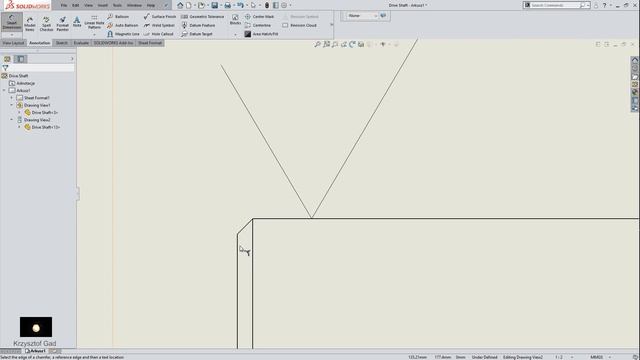Image resolution: width=640 pixels, height=360 pixels.
Task: Open the Blocks tool
Action: tap(235, 19)
